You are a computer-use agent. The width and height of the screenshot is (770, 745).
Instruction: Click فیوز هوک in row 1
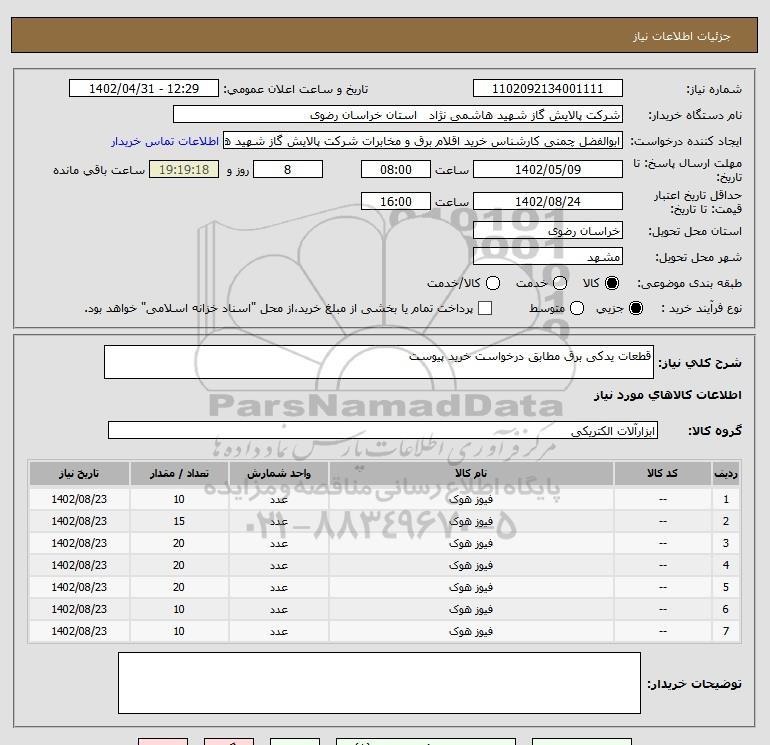pyautogui.click(x=470, y=499)
